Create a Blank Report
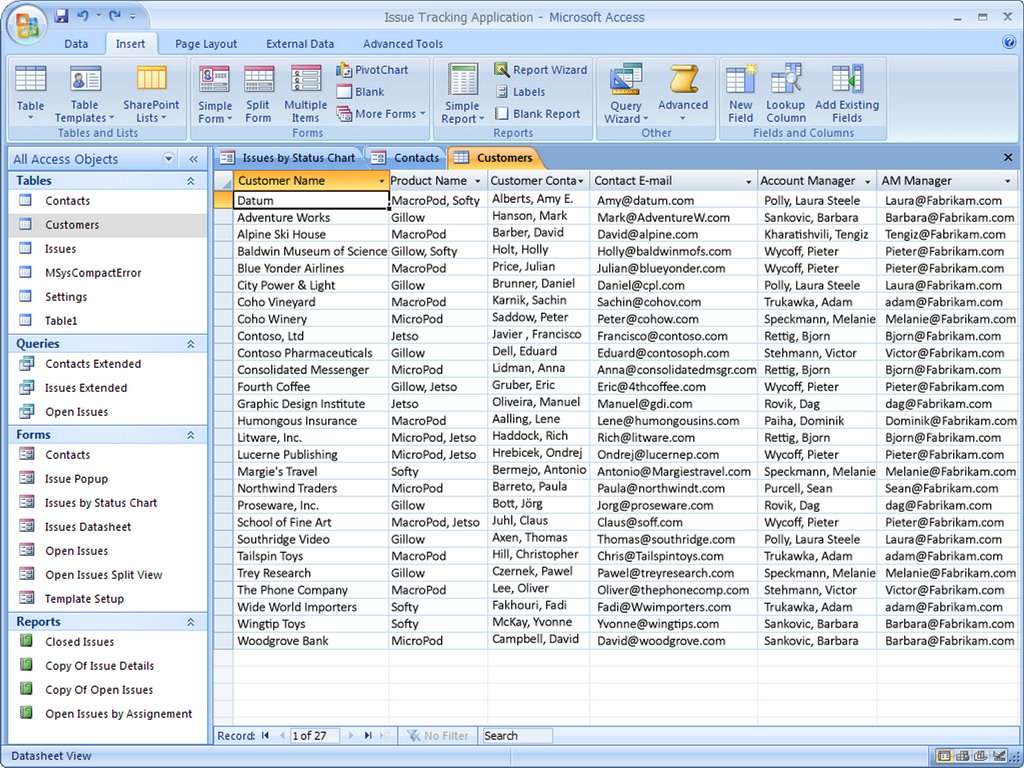Viewport: 1024px width, 768px height. 540,113
